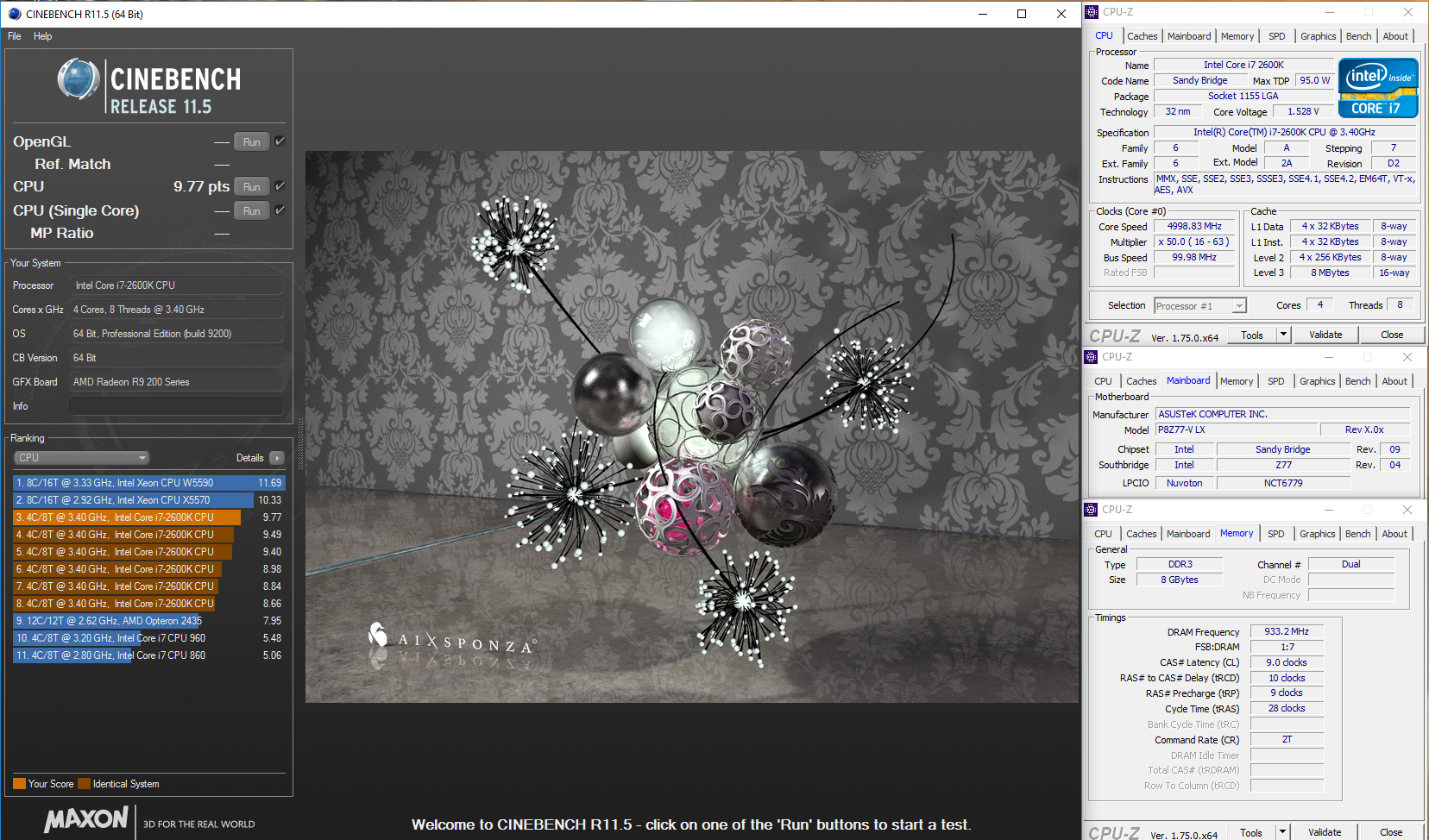This screenshot has height=840, width=1429.
Task: Open Tools dropdown arrow in top CPU-Z window
Action: pyautogui.click(x=1283, y=335)
